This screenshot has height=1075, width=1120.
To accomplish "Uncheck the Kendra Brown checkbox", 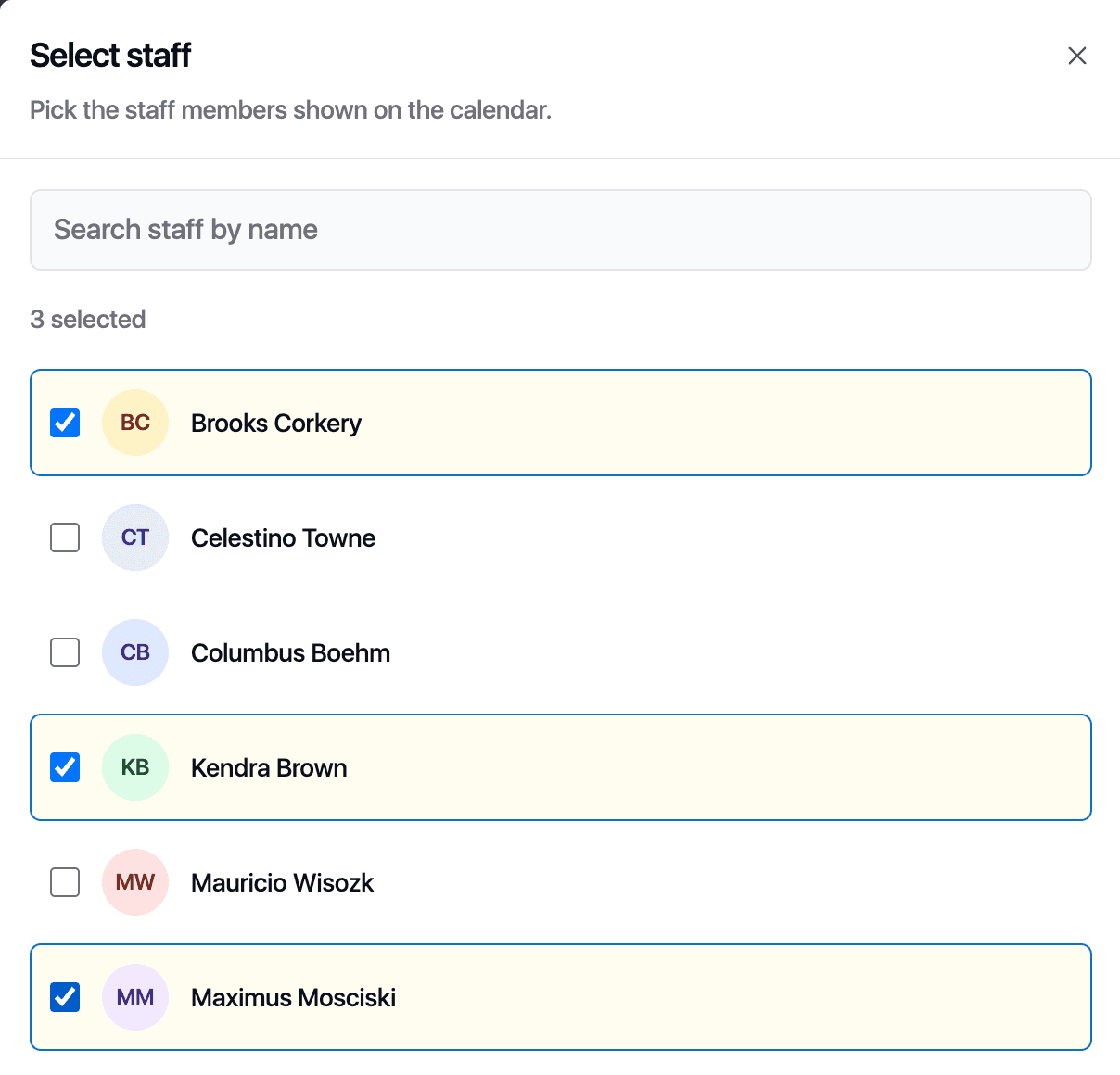I will pos(65,767).
